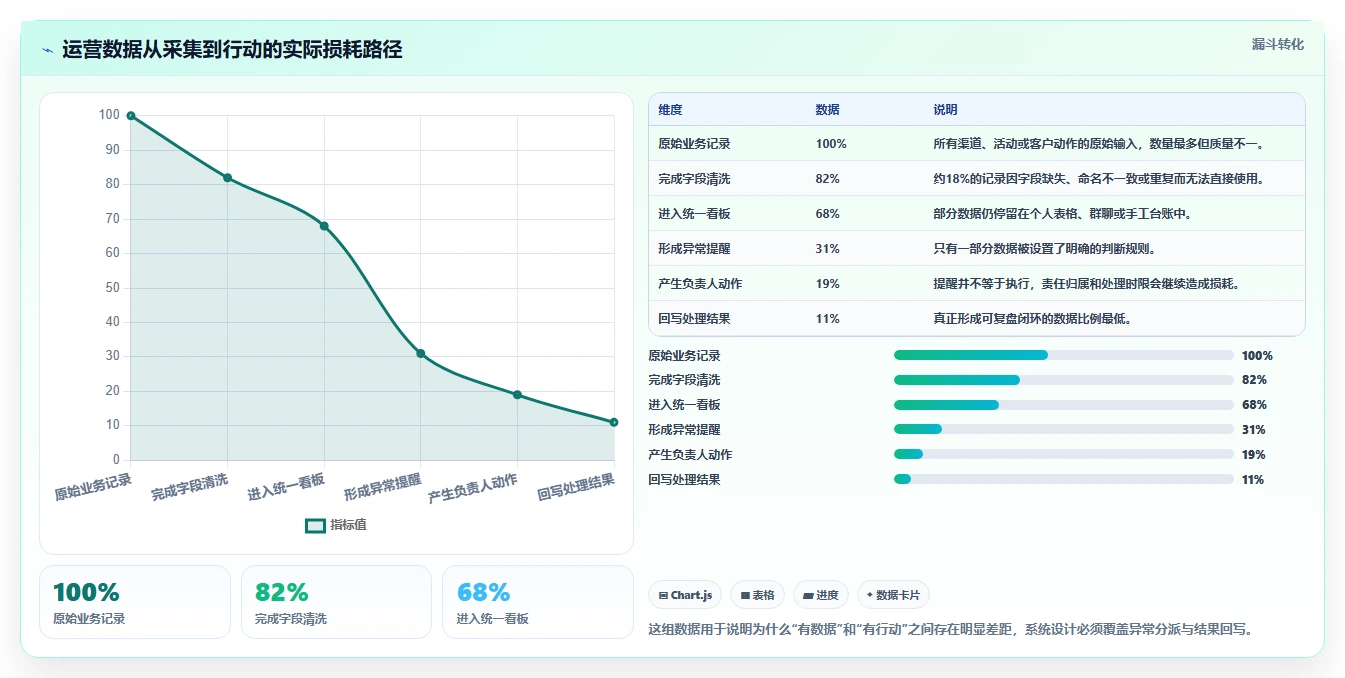This screenshot has height=678, width=1345.
Task: Toggle the 指标值 legend swatch in the chart
Action: click(316, 525)
